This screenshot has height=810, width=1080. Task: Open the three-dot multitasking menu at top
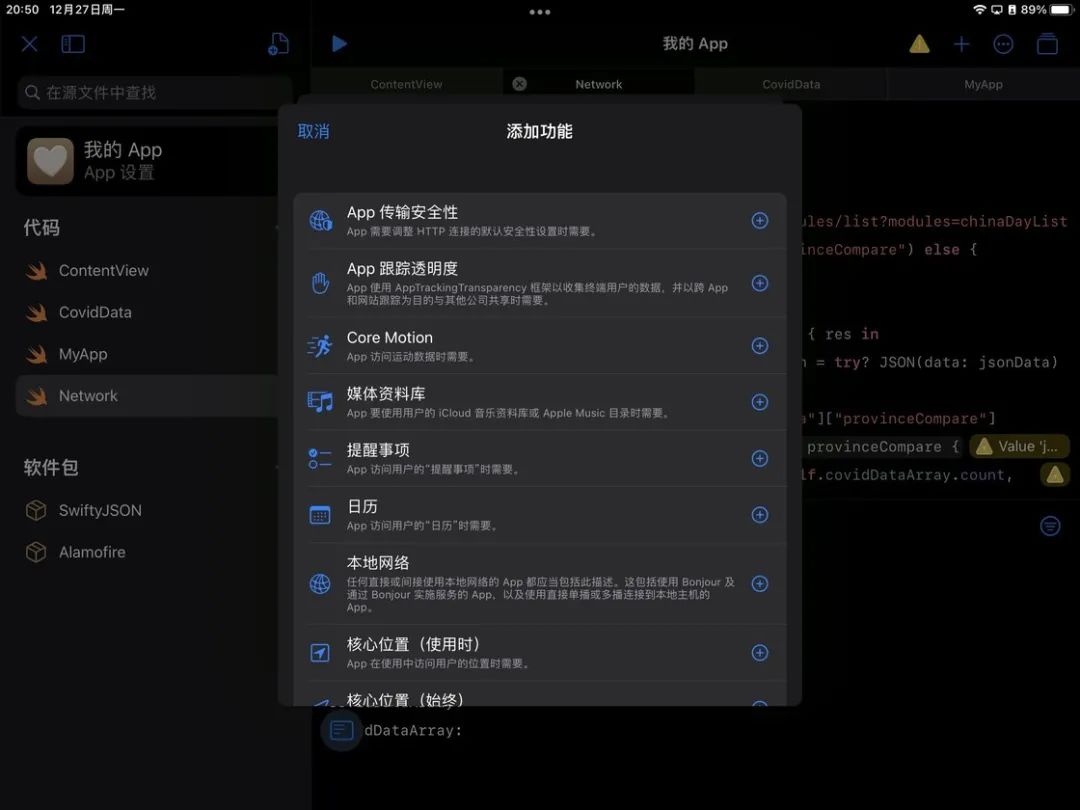click(539, 12)
